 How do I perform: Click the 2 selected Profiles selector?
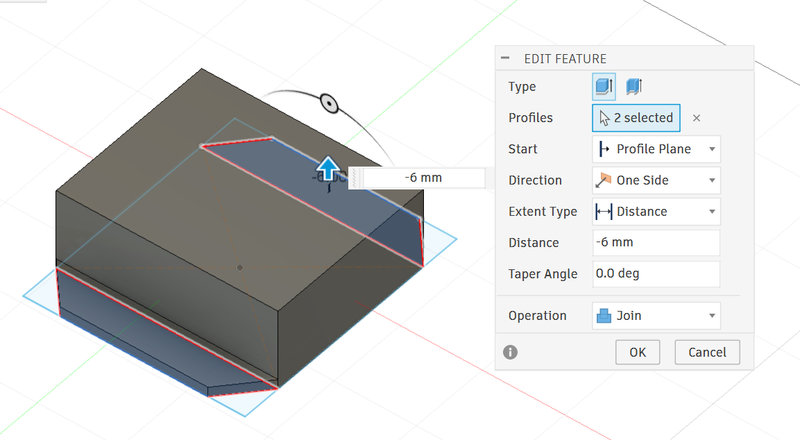pos(636,118)
